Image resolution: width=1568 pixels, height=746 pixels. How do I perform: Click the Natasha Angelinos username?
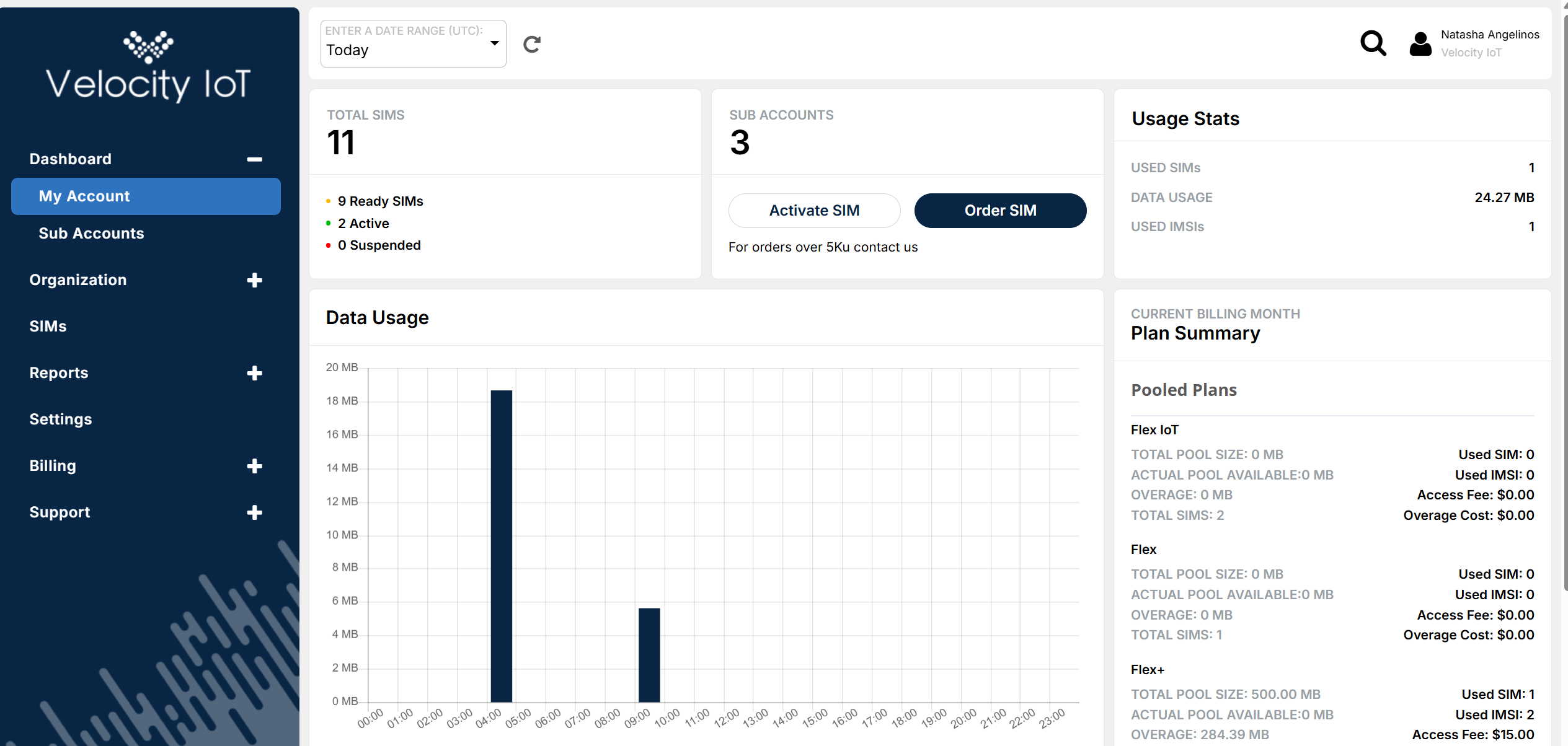[x=1489, y=35]
